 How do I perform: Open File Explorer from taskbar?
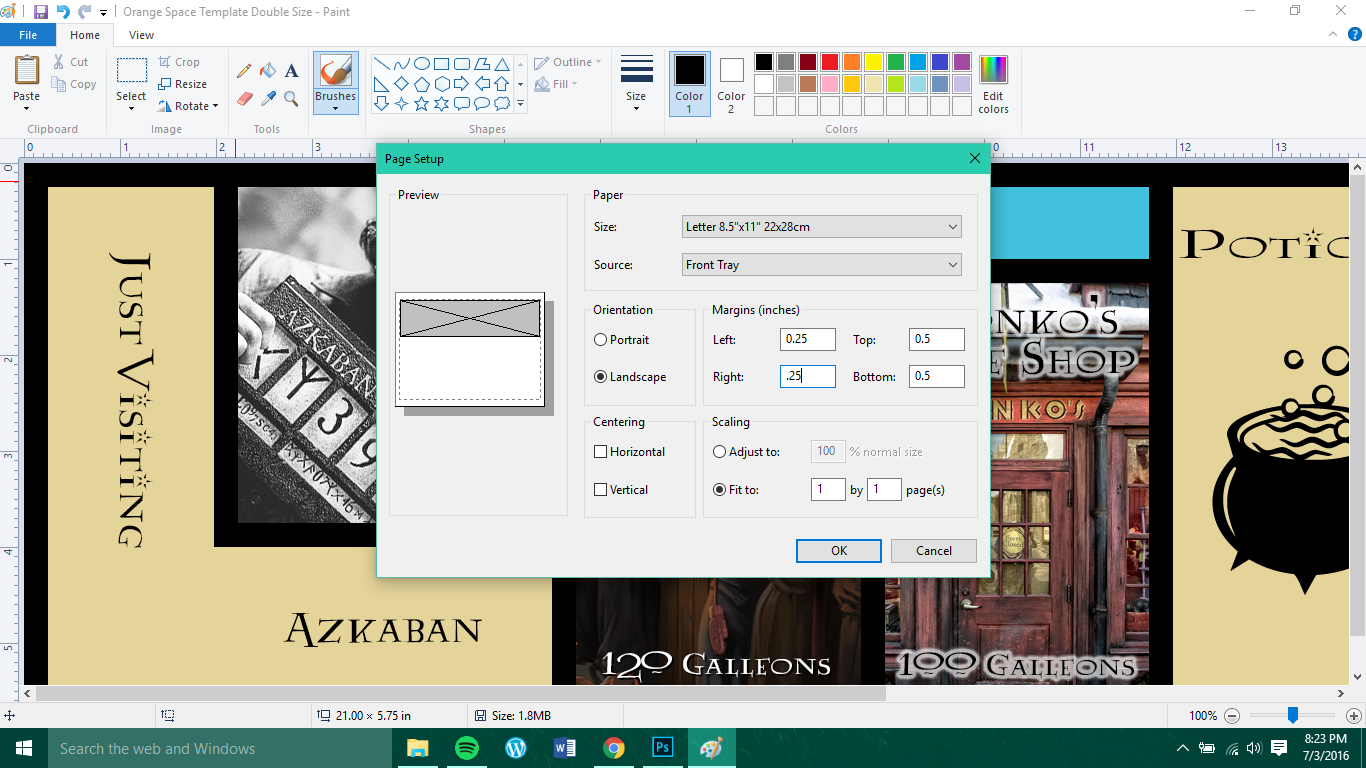tap(417, 748)
